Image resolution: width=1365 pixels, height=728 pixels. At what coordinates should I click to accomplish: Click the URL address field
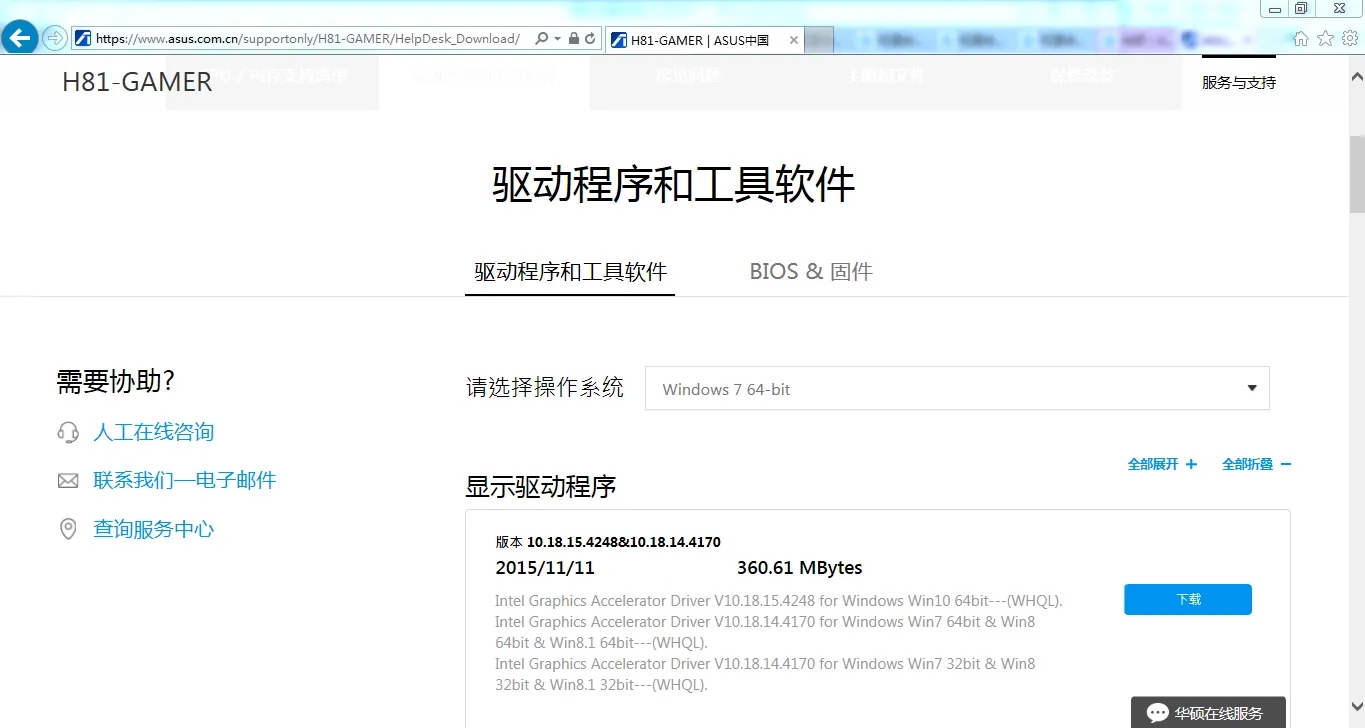coord(307,39)
